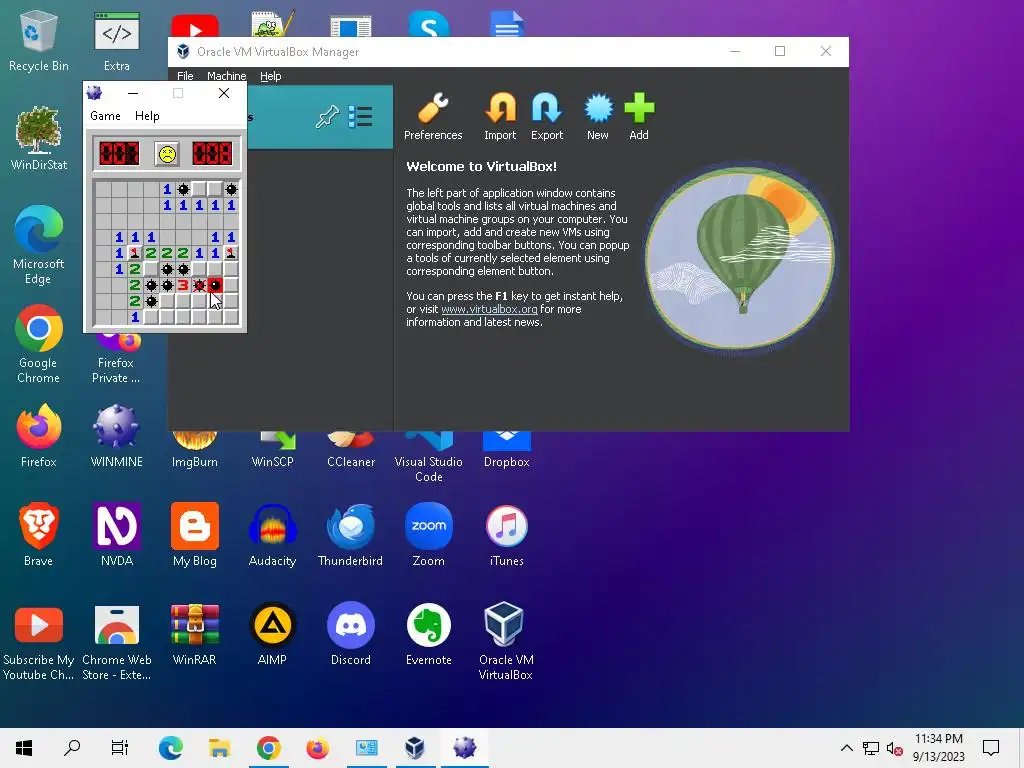Click the taskbar clock showing 11:34 PM
This screenshot has height=768, width=1024.
pos(938,748)
